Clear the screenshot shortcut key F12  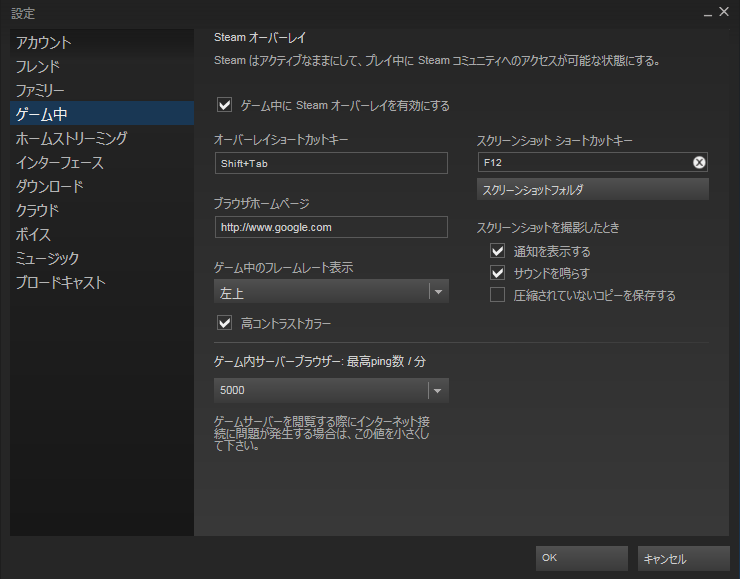[x=699, y=162]
